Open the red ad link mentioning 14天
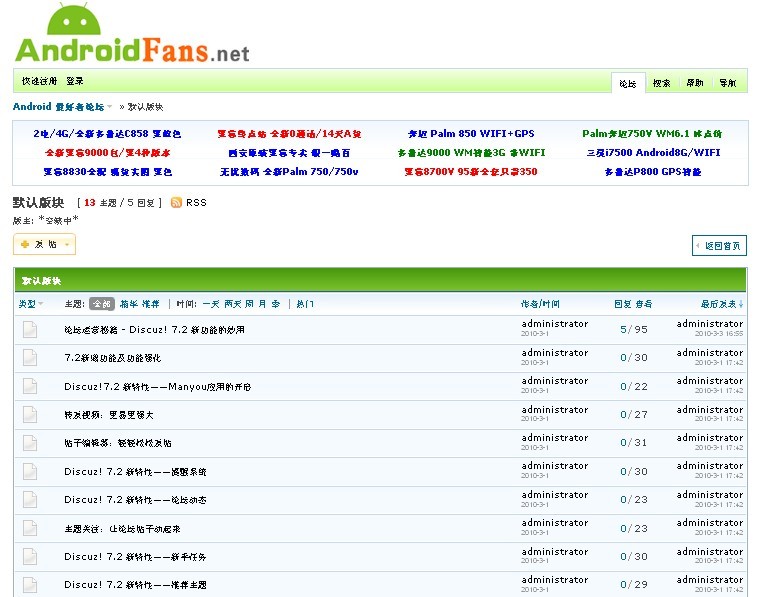The width and height of the screenshot is (759, 597). (x=289, y=134)
